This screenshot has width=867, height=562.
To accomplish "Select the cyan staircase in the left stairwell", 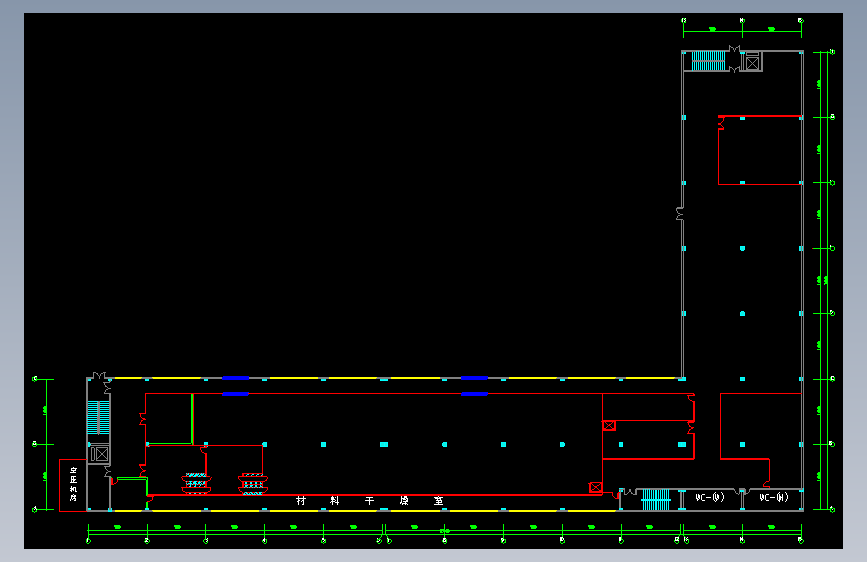I will click(98, 418).
